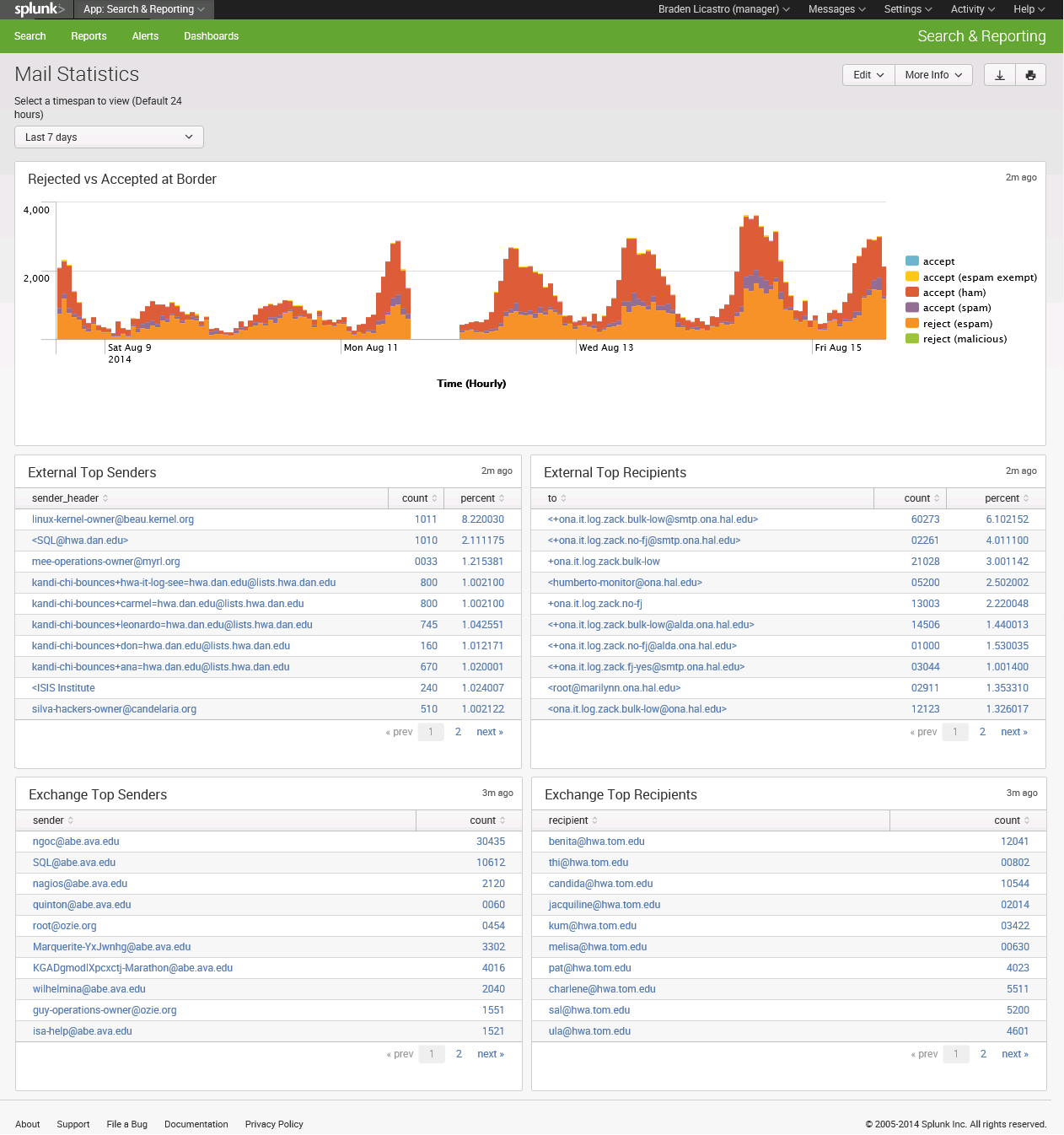
Task: Click next in External Top Senders pagination
Action: 490,732
